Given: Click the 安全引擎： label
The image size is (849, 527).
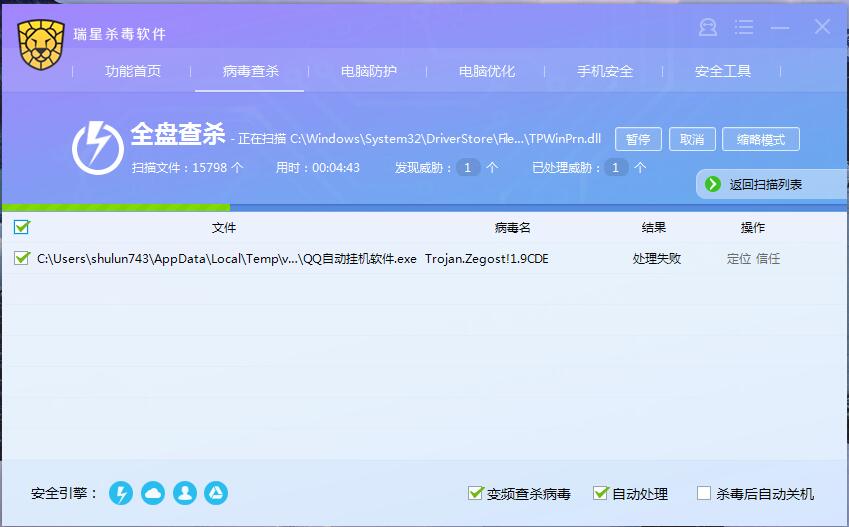Looking at the screenshot, I should point(64,493).
